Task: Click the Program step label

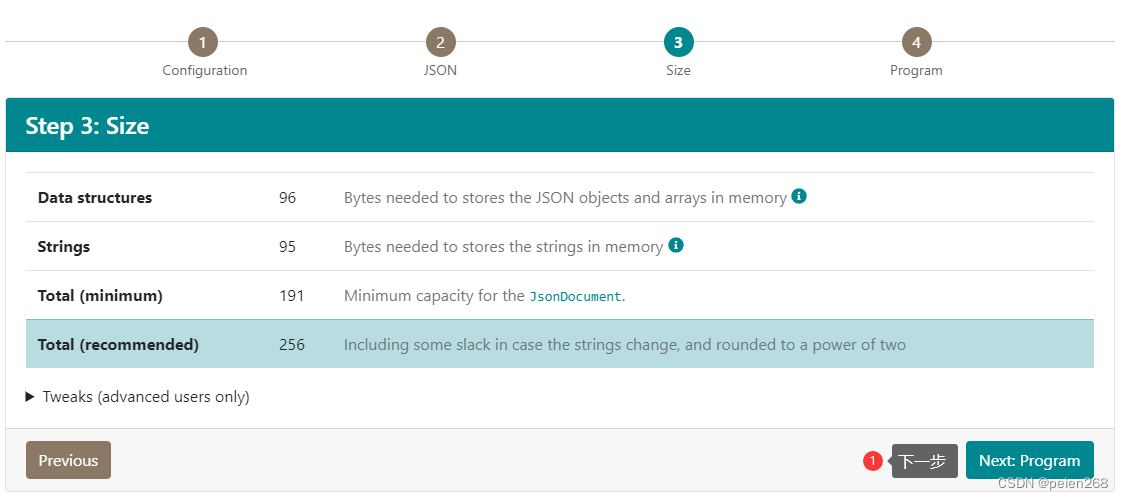Action: coord(916,70)
